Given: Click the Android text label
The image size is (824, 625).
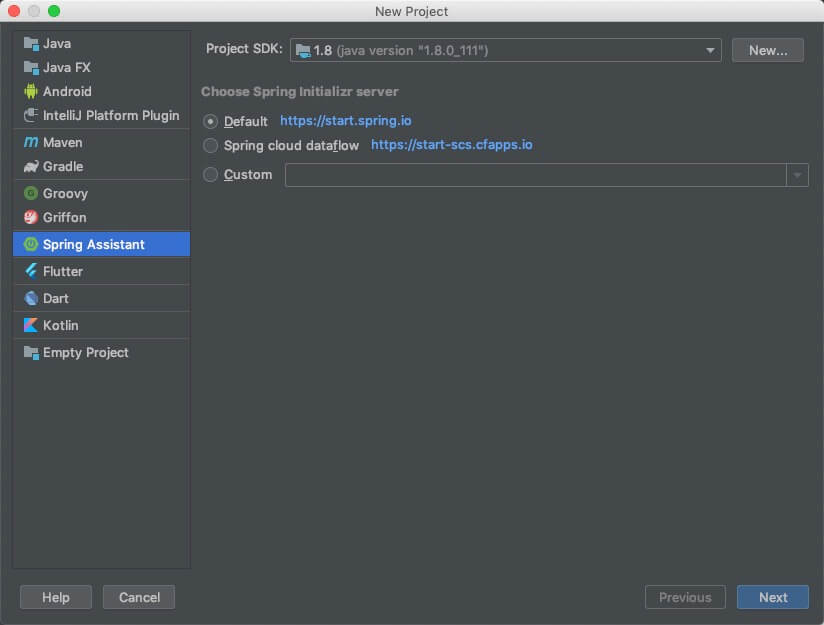Looking at the screenshot, I should click(67, 91).
